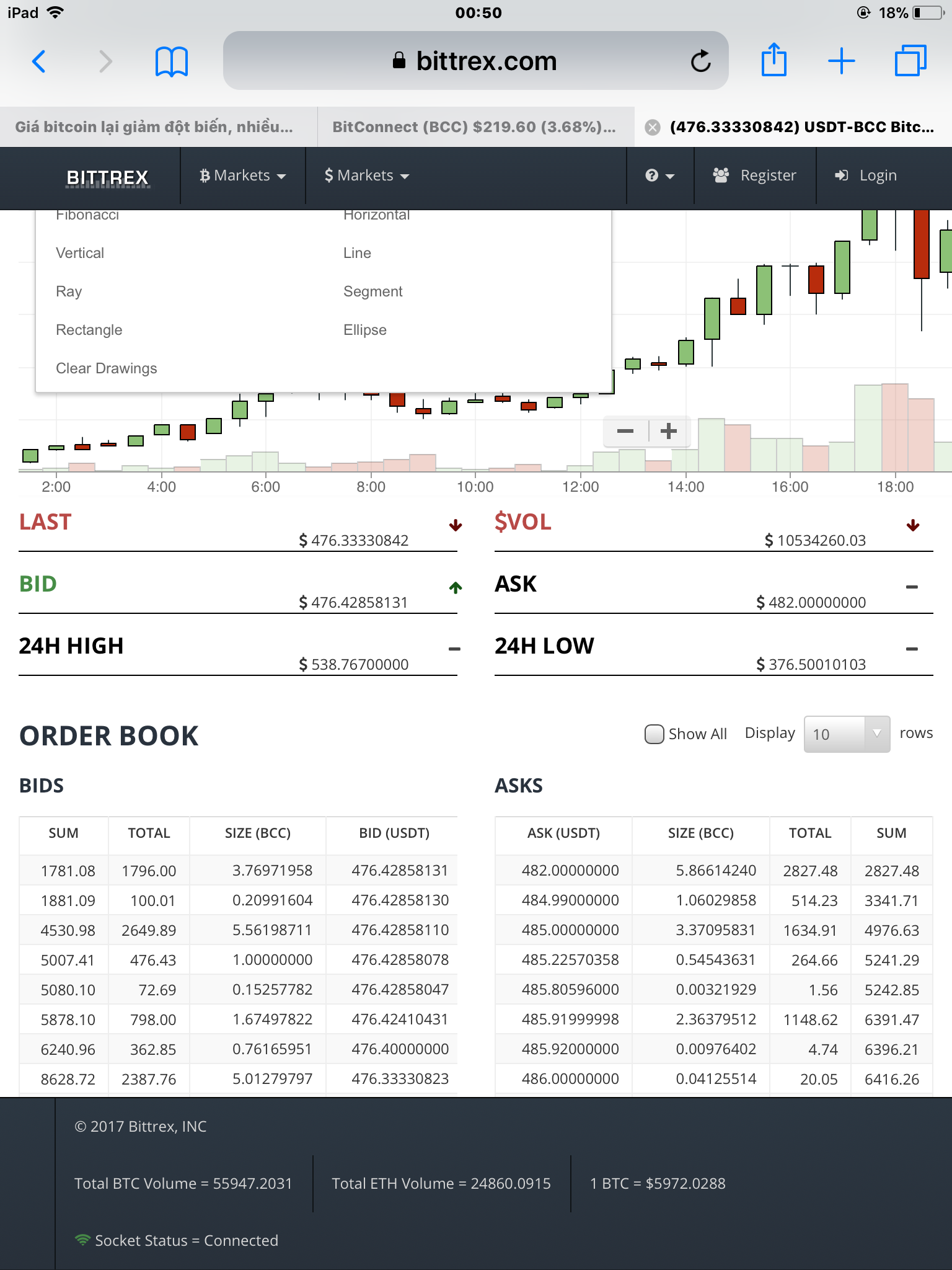Click the bids SIZE (BCC) header

point(258,833)
